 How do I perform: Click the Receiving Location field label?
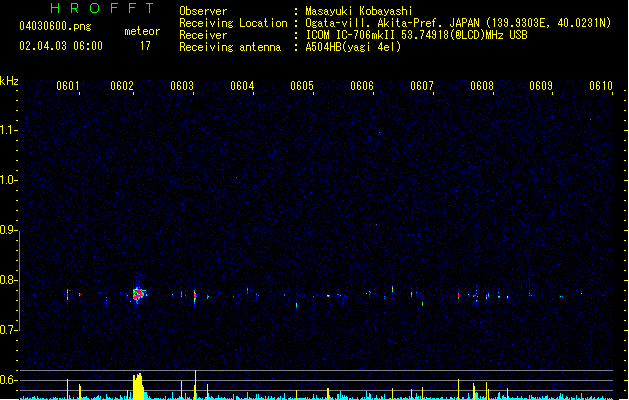(x=233, y=23)
